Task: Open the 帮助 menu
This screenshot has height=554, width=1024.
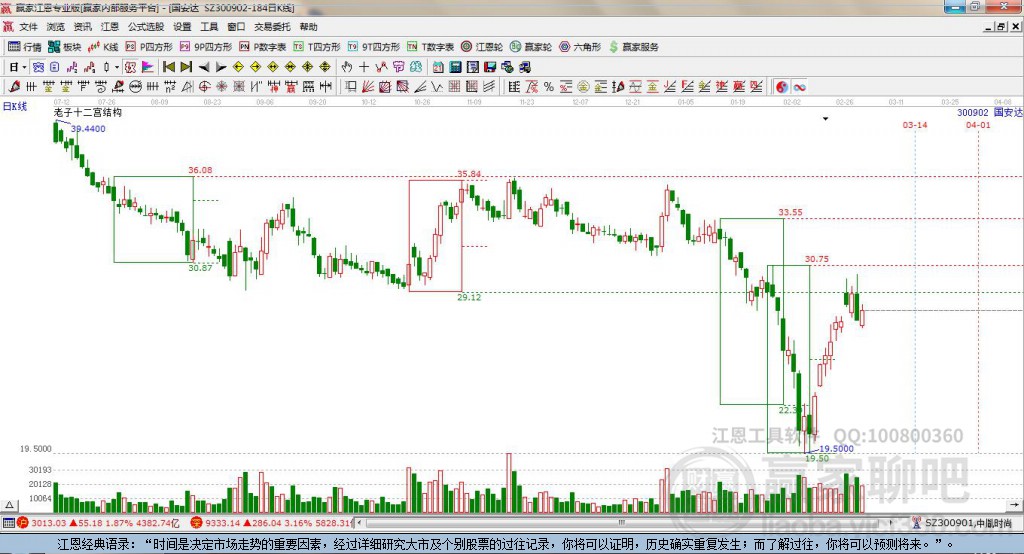Action: [308, 27]
